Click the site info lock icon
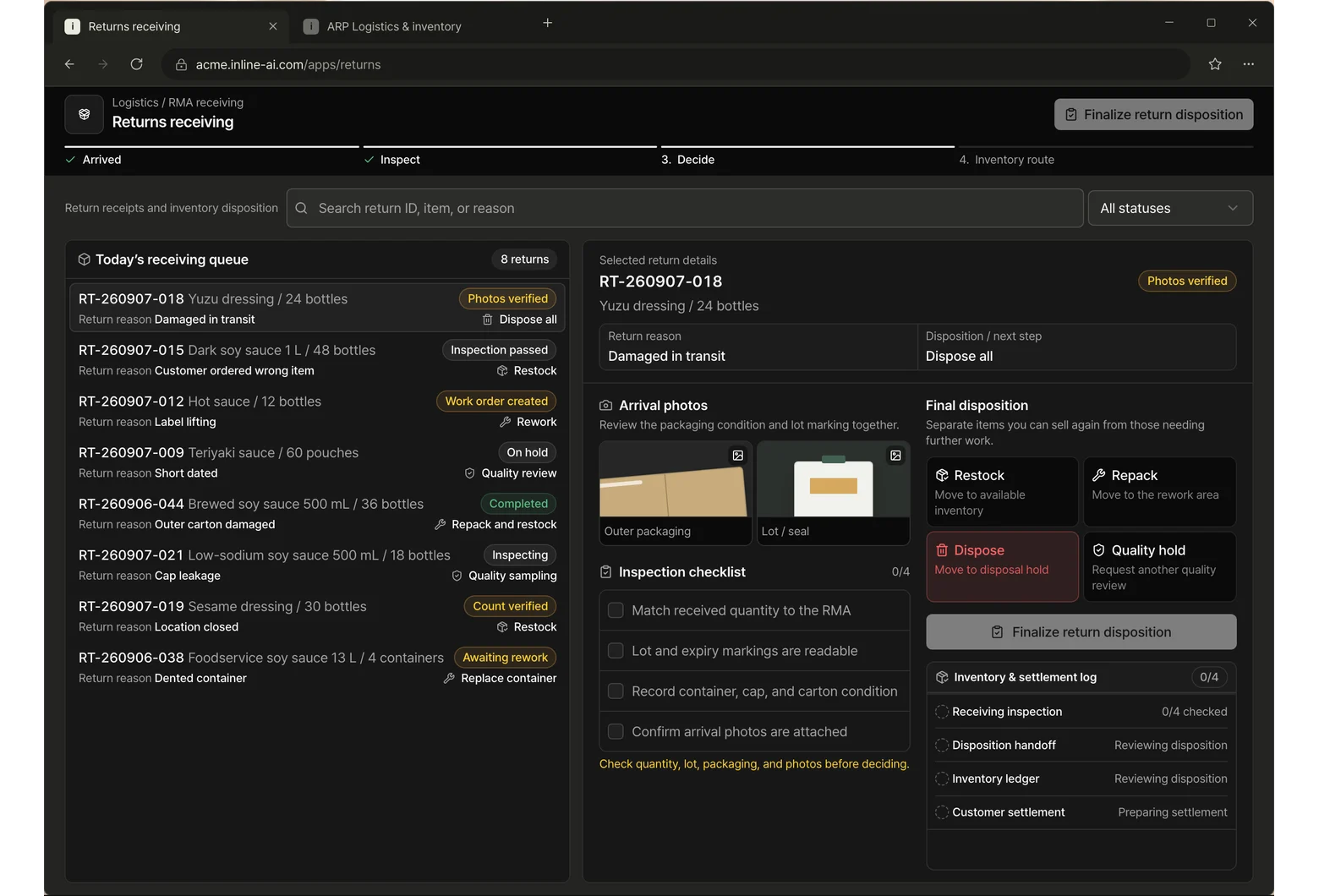Image resolution: width=1319 pixels, height=896 pixels. coord(181,64)
